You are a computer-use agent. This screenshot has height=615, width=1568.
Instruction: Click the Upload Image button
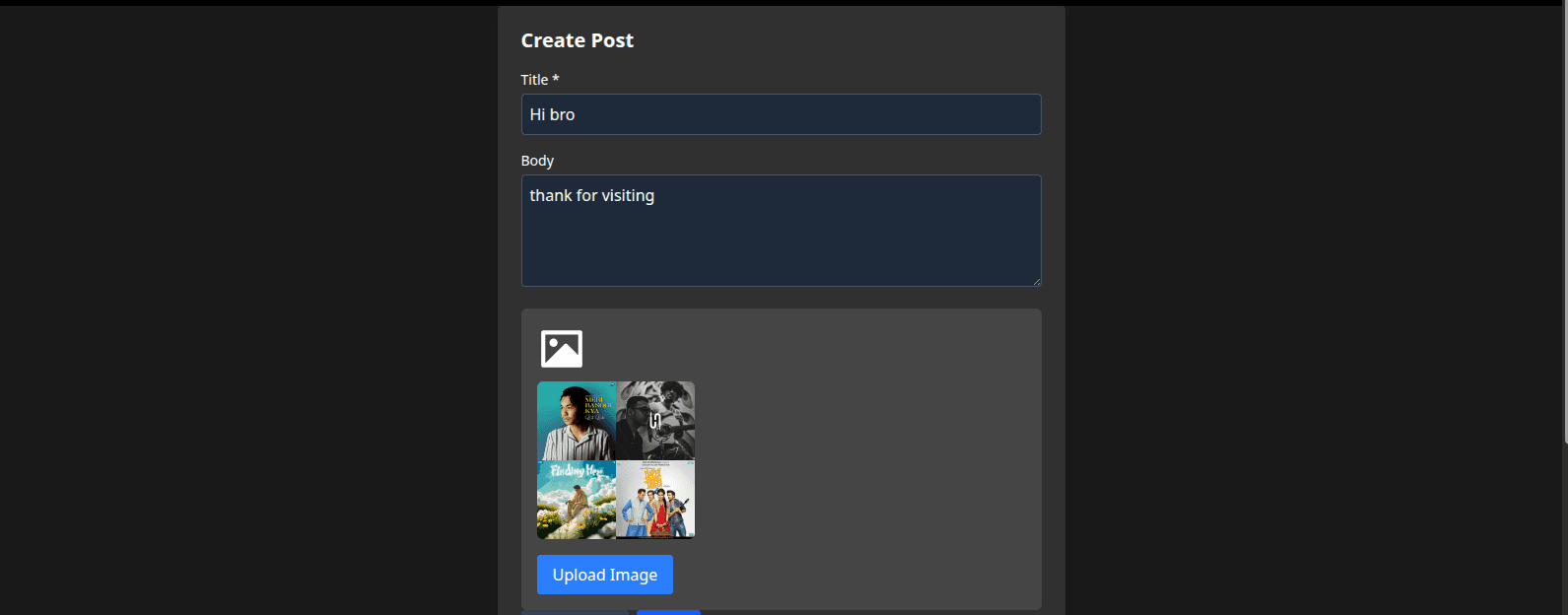(605, 575)
